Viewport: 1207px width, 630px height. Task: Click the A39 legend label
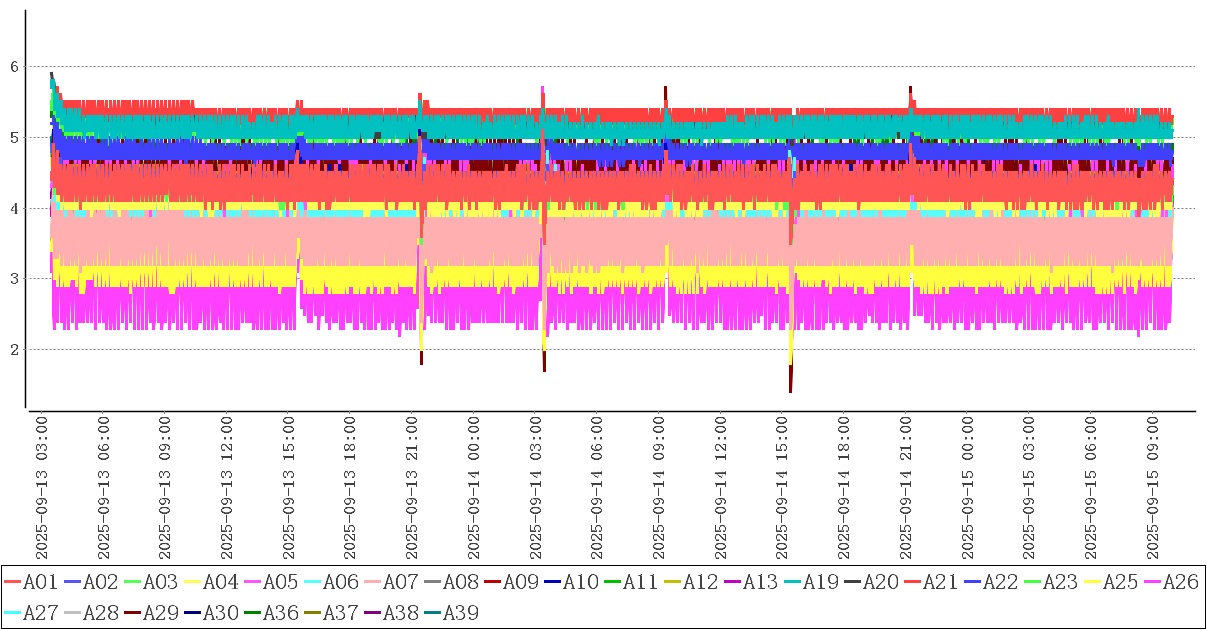460,612
